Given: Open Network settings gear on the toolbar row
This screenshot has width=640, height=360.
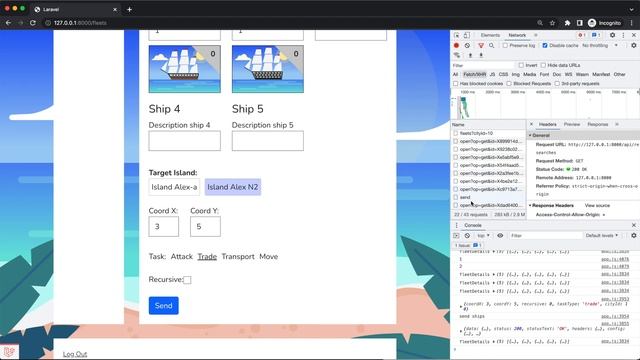Looking at the screenshot, I should [x=633, y=46].
